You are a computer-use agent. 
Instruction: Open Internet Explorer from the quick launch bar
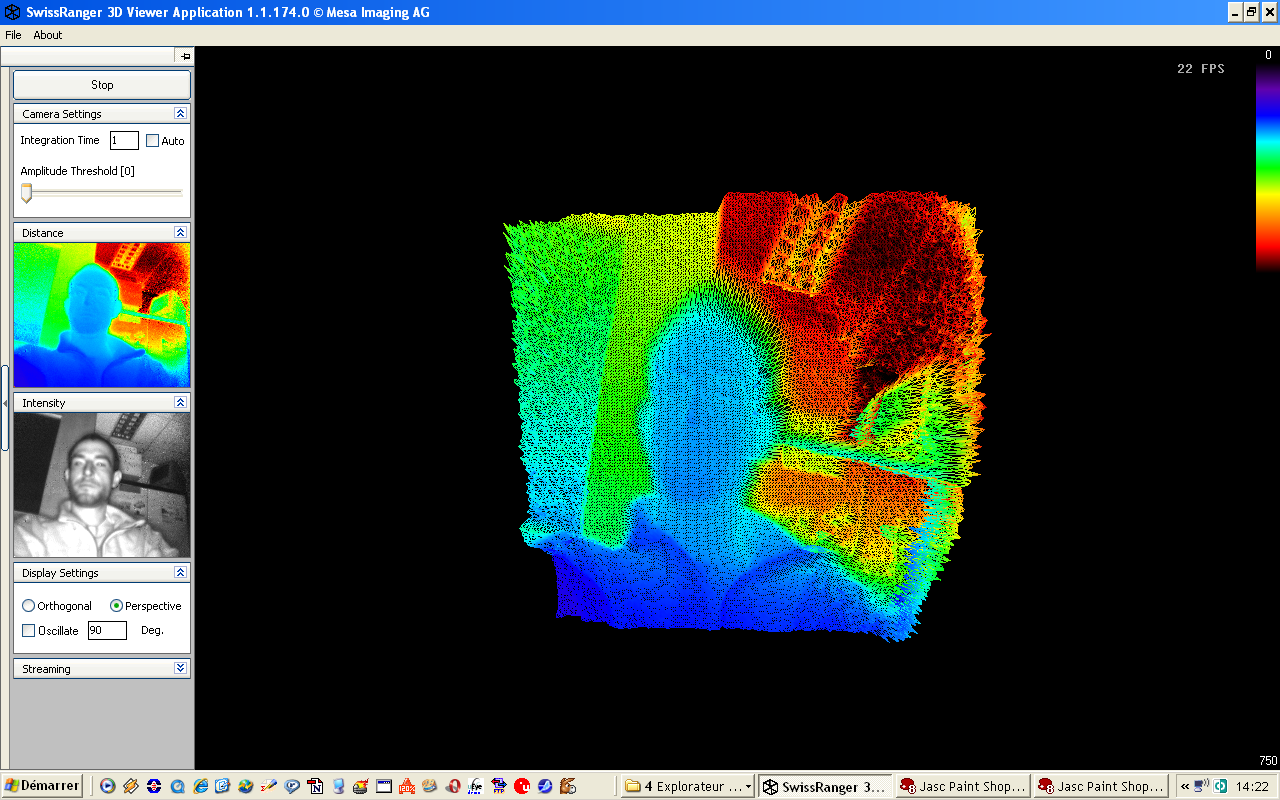point(200,786)
